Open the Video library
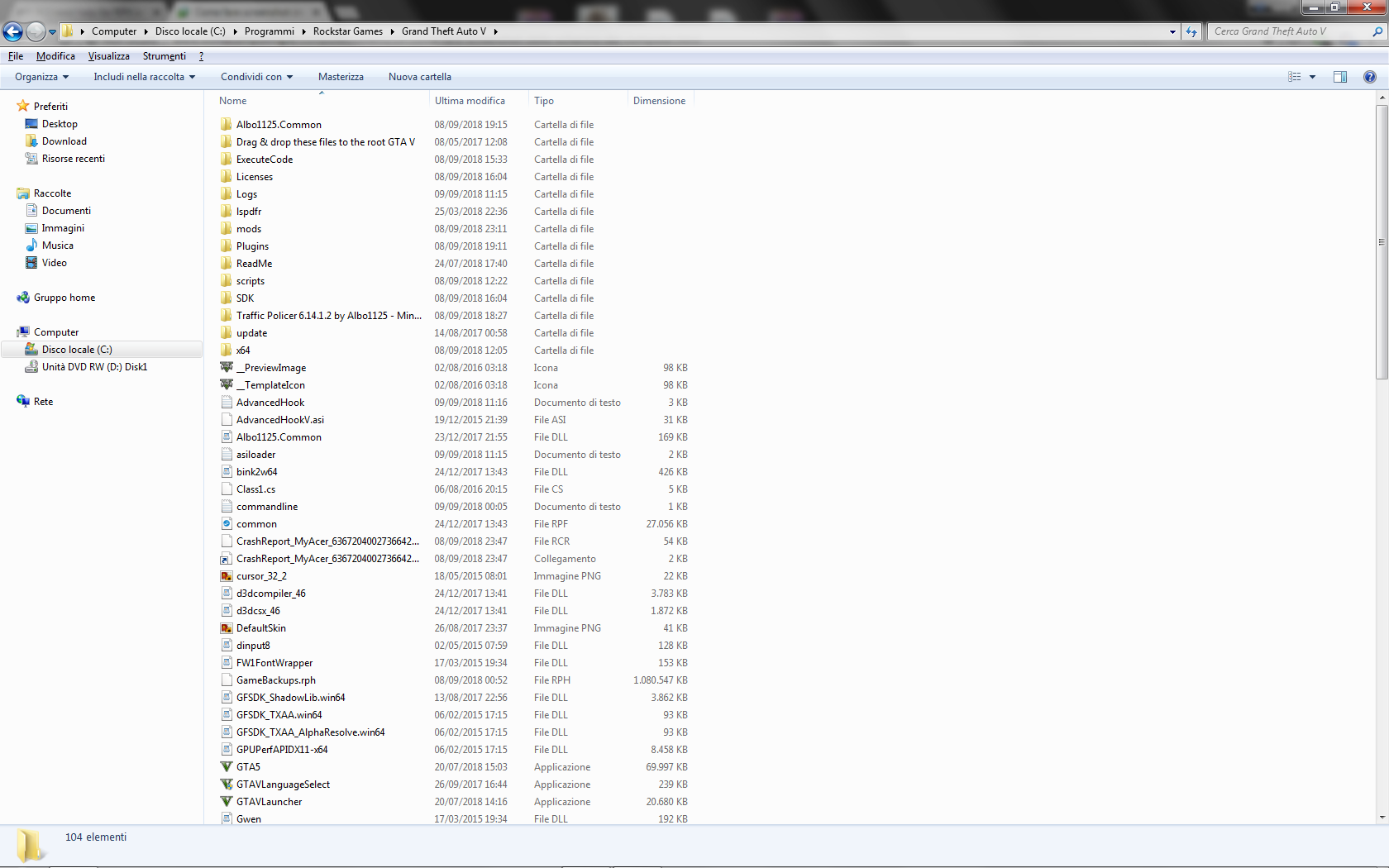 pos(55,263)
